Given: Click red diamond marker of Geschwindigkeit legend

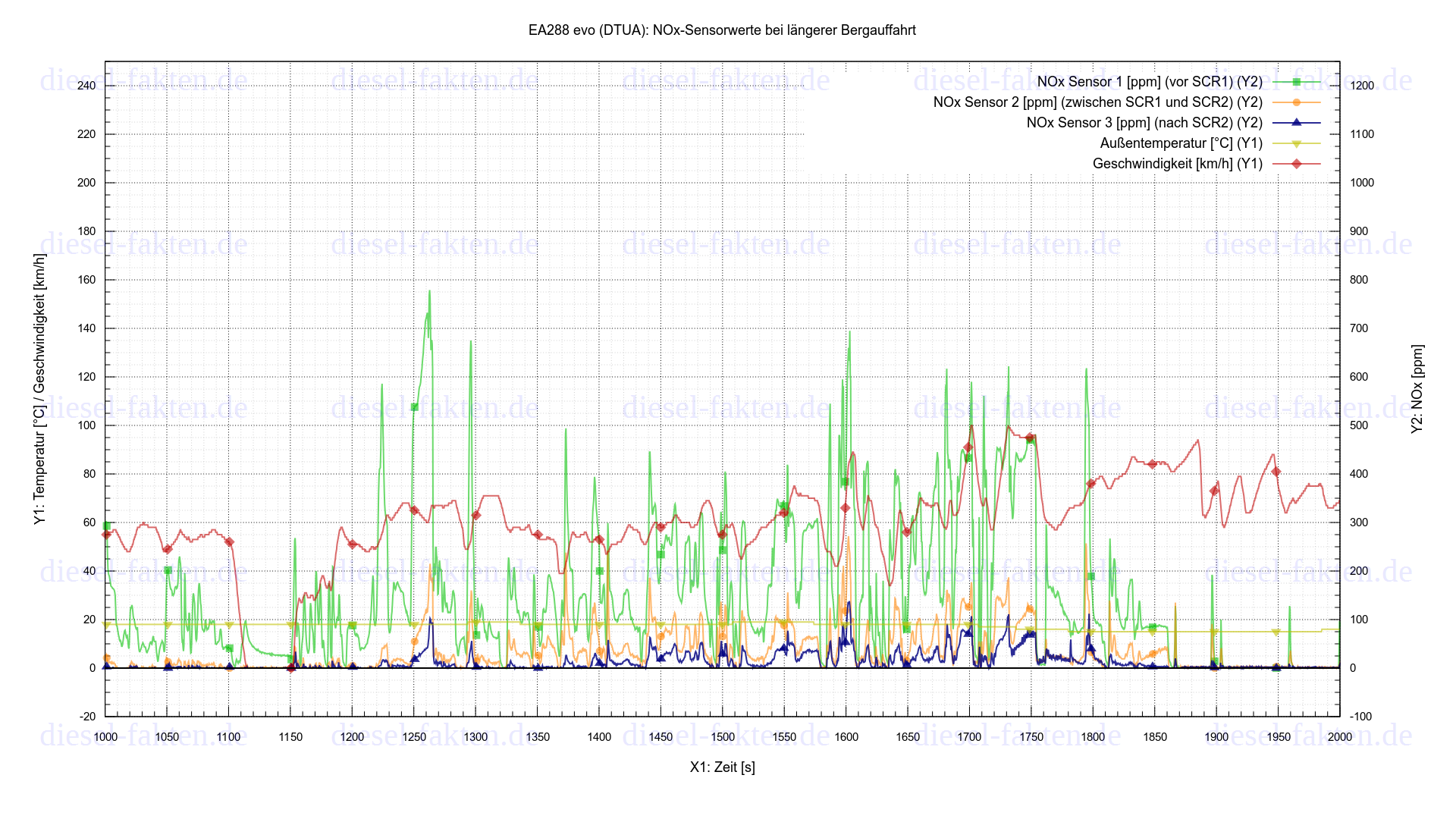Looking at the screenshot, I should click(x=1296, y=164).
